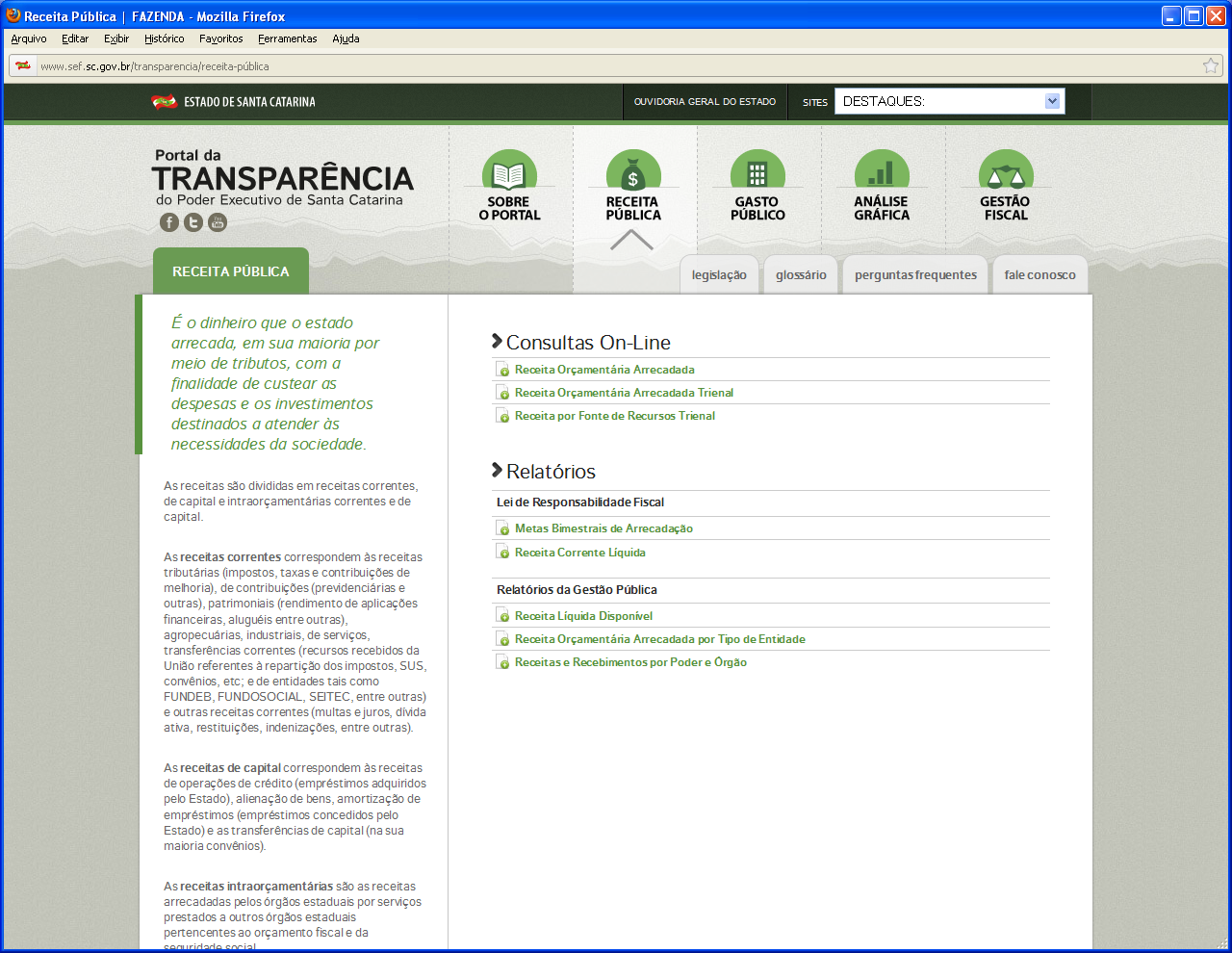Screen dimensions: 1232x953
Task: Open the Gasto Público building icon
Action: [x=757, y=170]
